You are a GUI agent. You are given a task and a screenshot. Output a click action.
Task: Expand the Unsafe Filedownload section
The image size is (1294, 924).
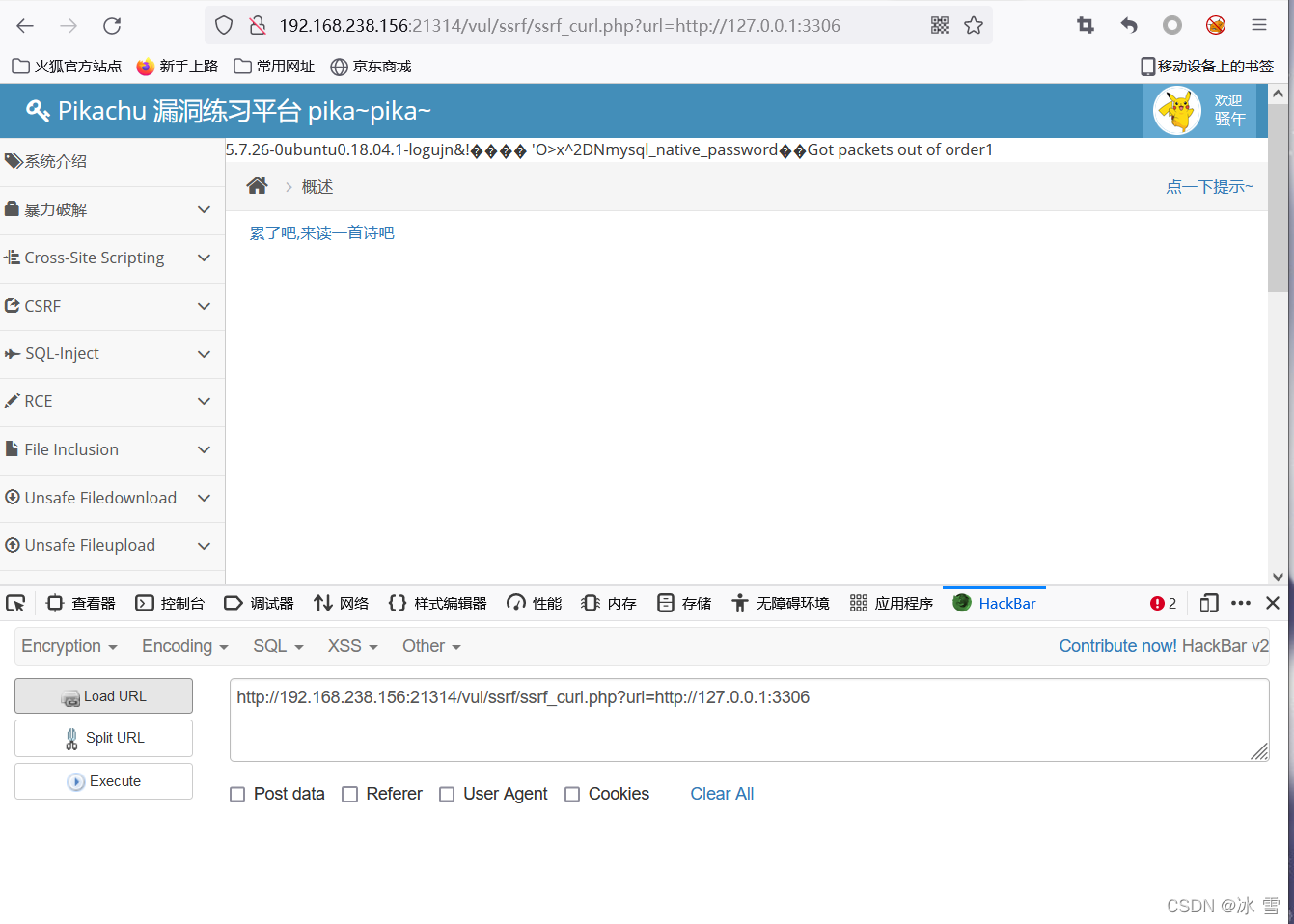coord(112,499)
